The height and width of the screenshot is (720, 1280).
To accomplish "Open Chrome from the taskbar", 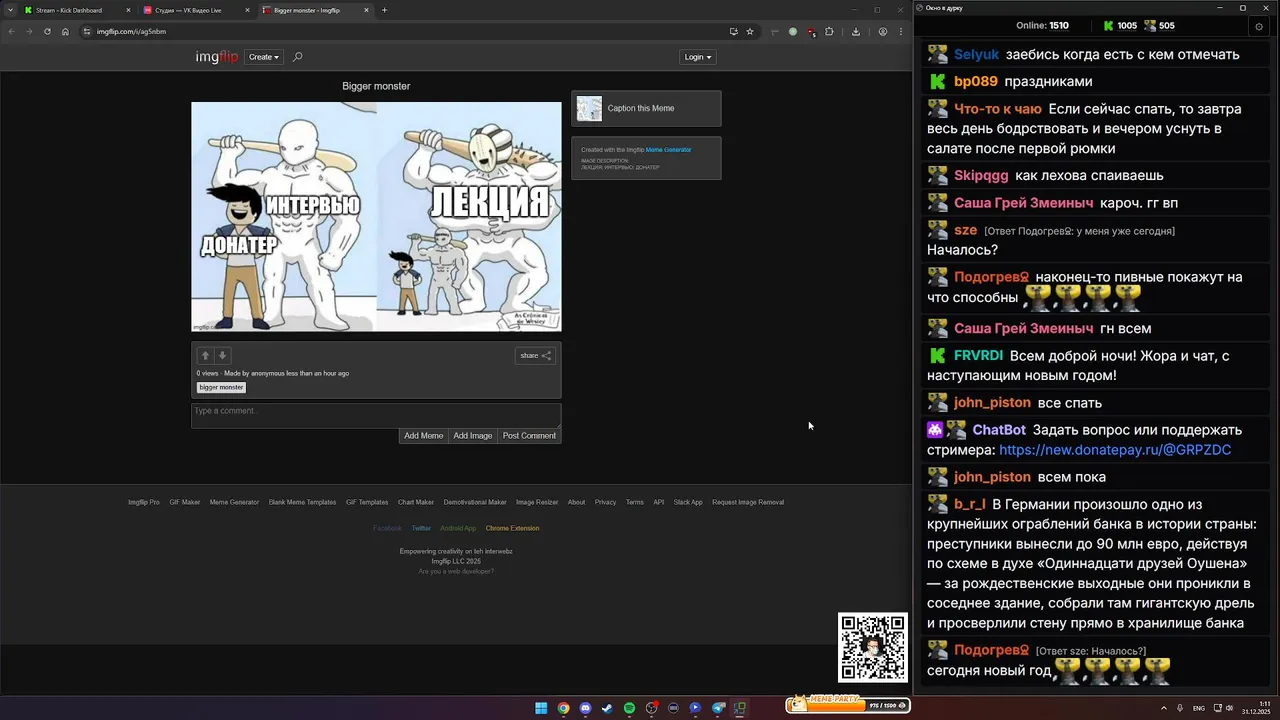I will (563, 708).
